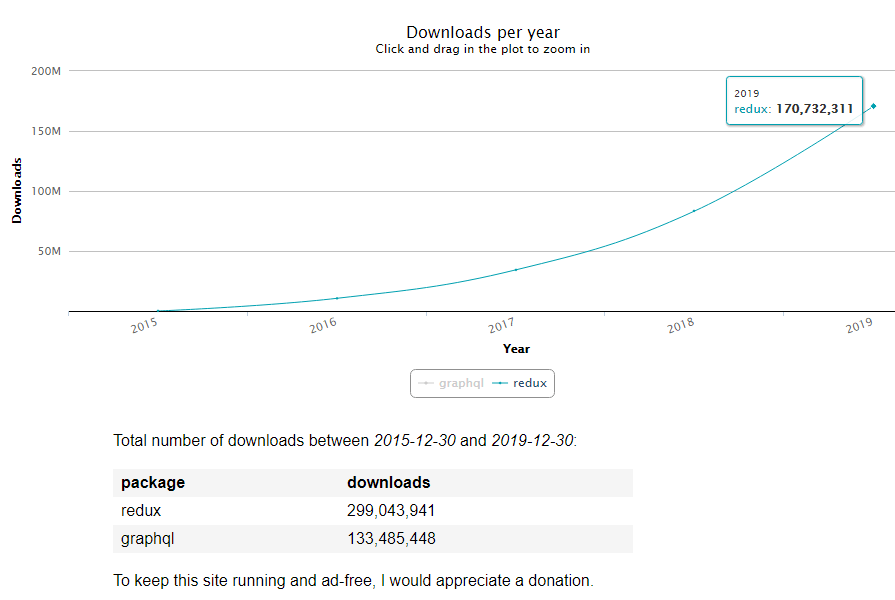Click the "package" column header
Screen dimensions: 895x600
[x=153, y=483]
